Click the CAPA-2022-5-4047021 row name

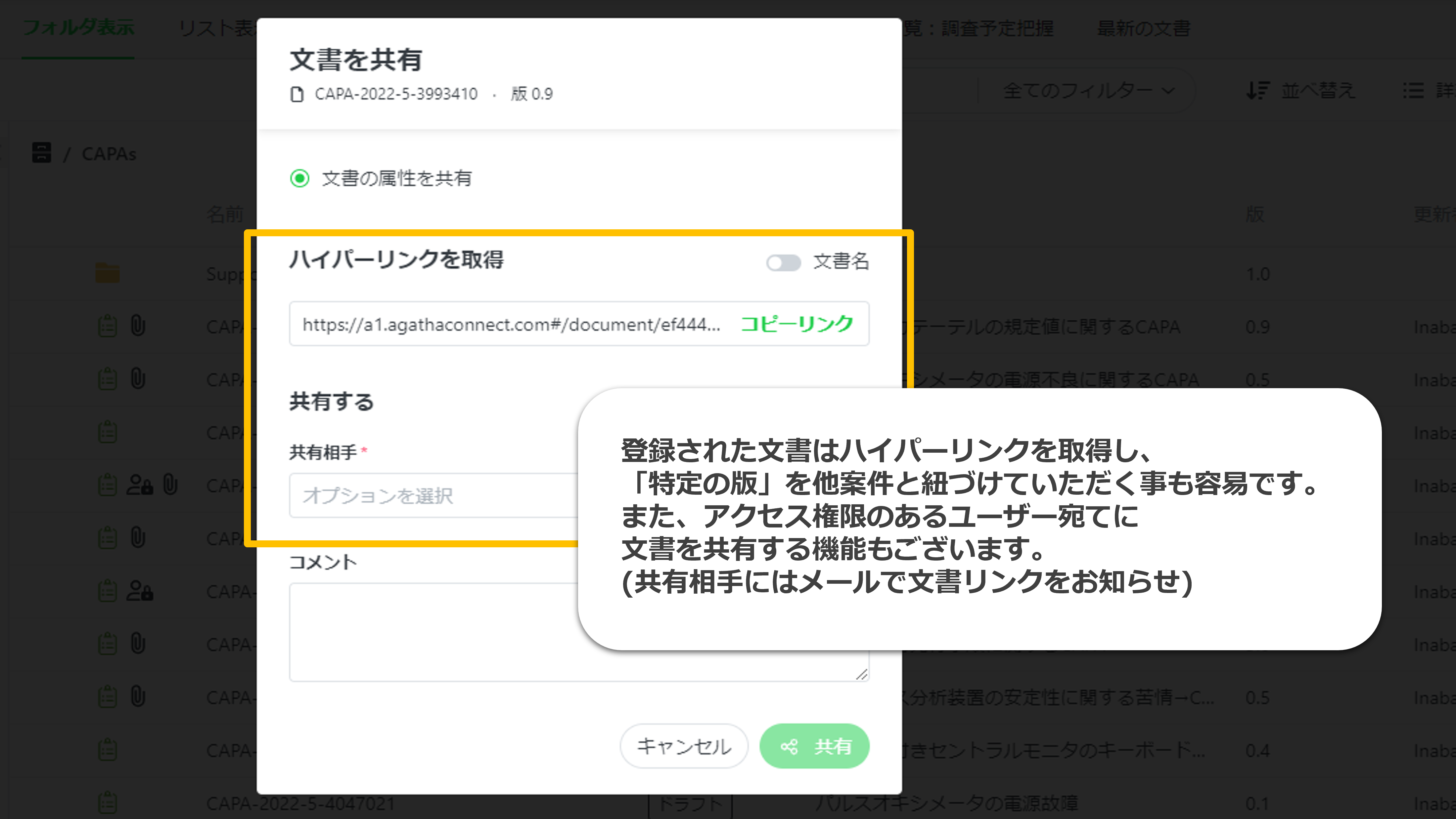[301, 803]
